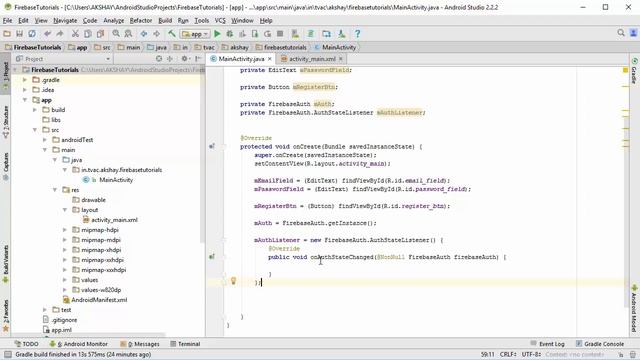Open the Android Monitor tool window
Image resolution: width=640 pixels, height=360 pixels.
(79, 344)
